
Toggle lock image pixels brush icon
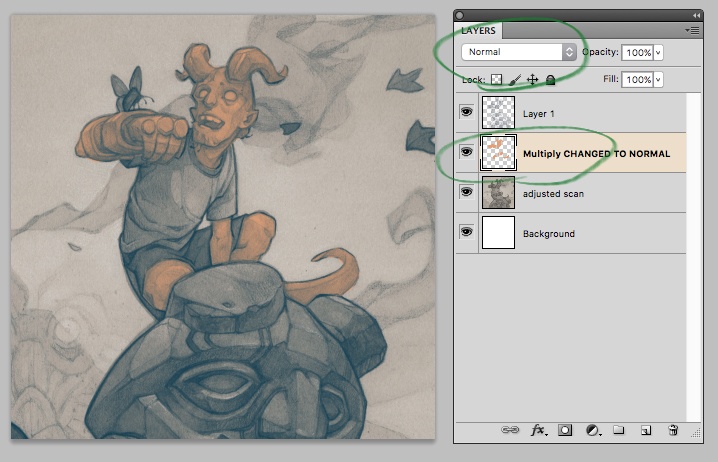click(x=515, y=80)
